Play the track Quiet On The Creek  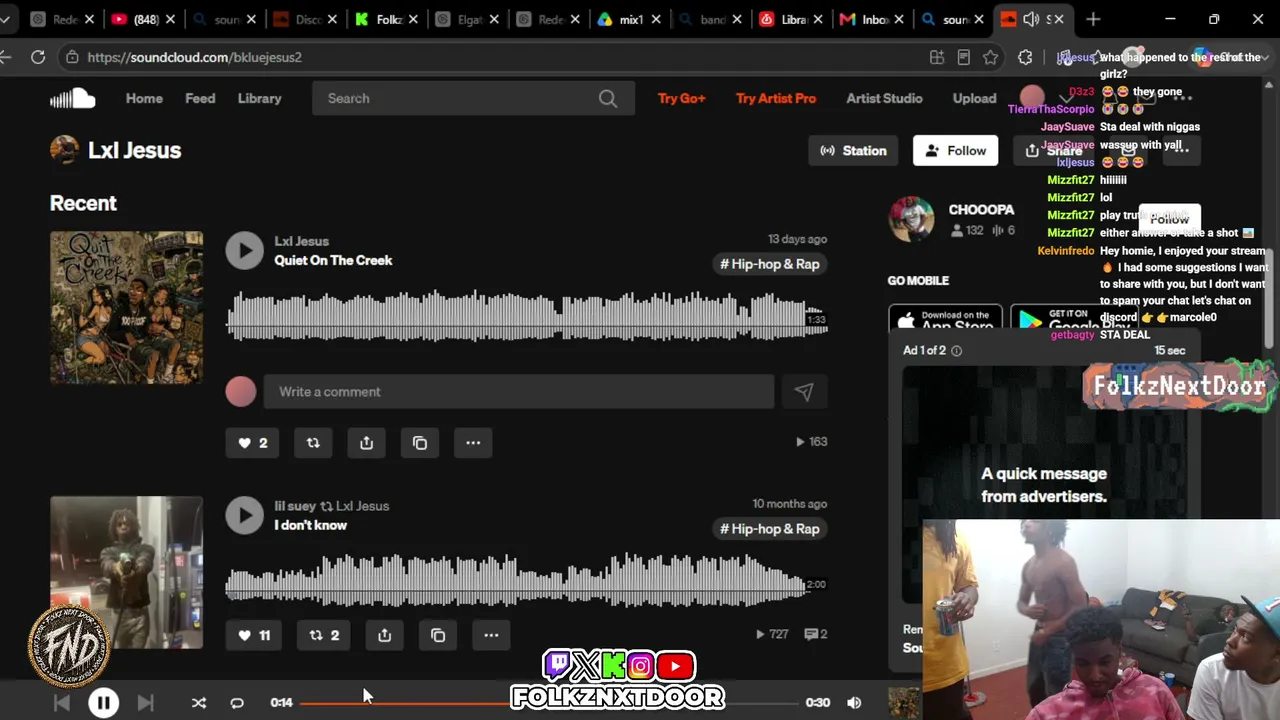pyautogui.click(x=244, y=250)
